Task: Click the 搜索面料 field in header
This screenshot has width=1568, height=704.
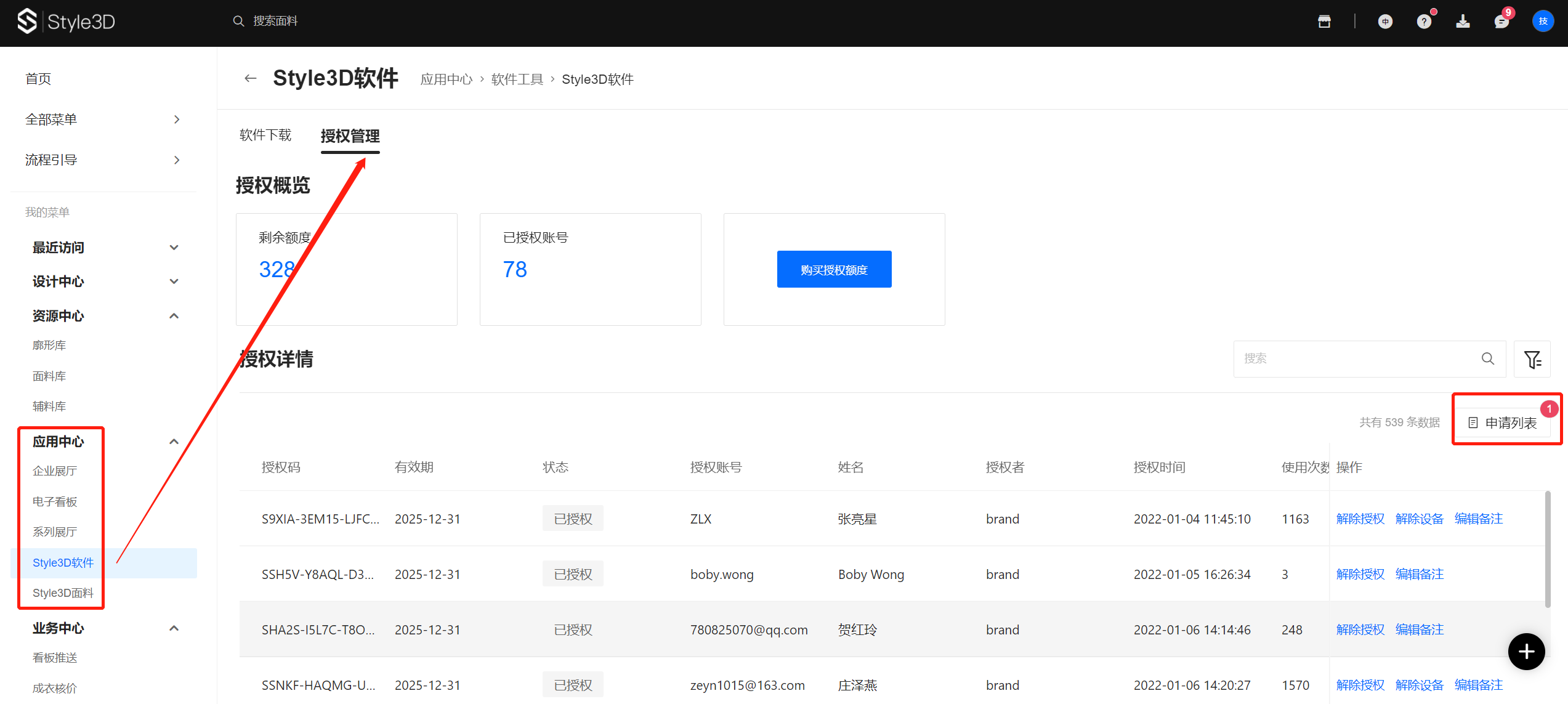Action: [275, 21]
